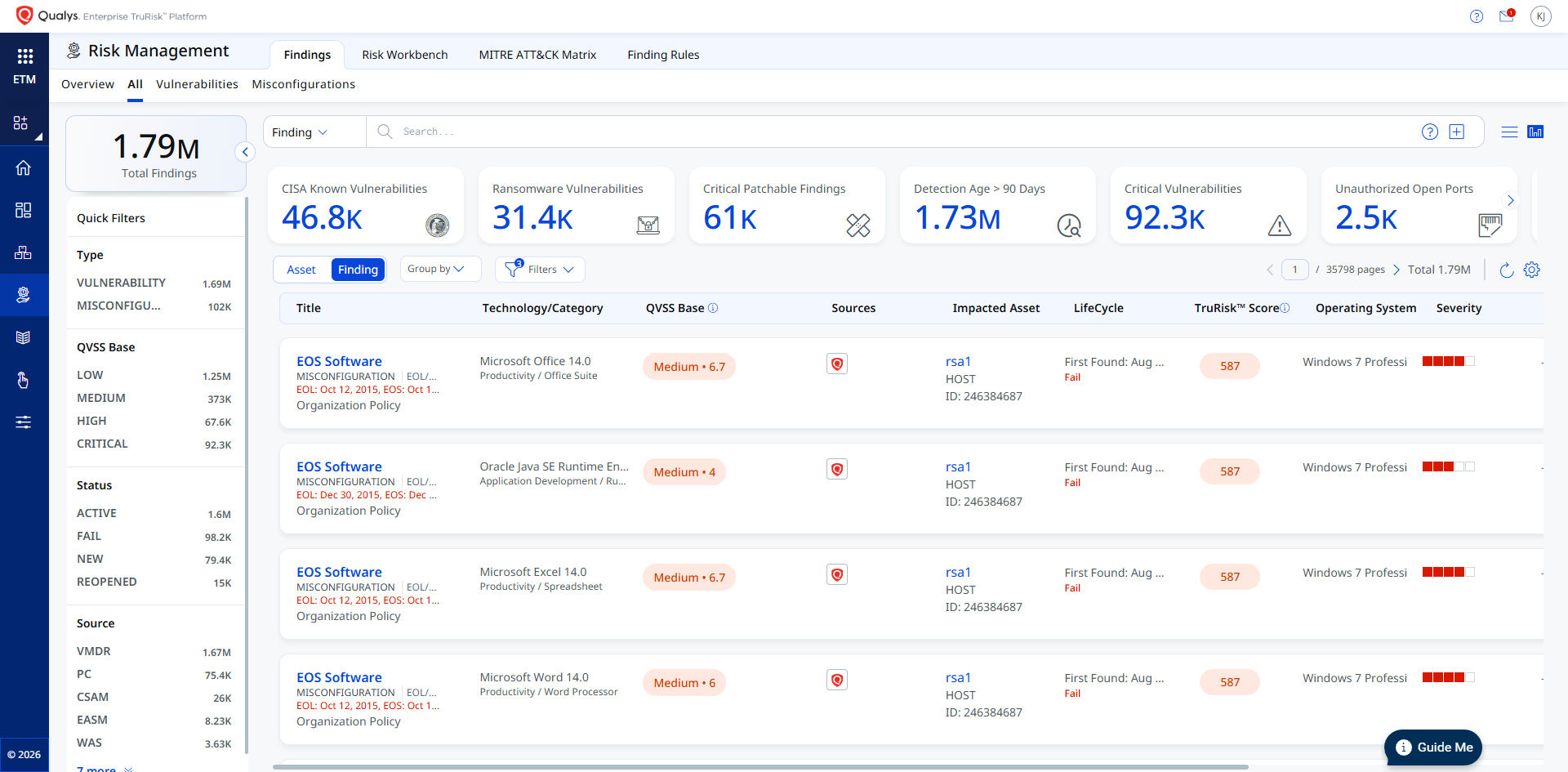Click in the findings Search field

898,132
